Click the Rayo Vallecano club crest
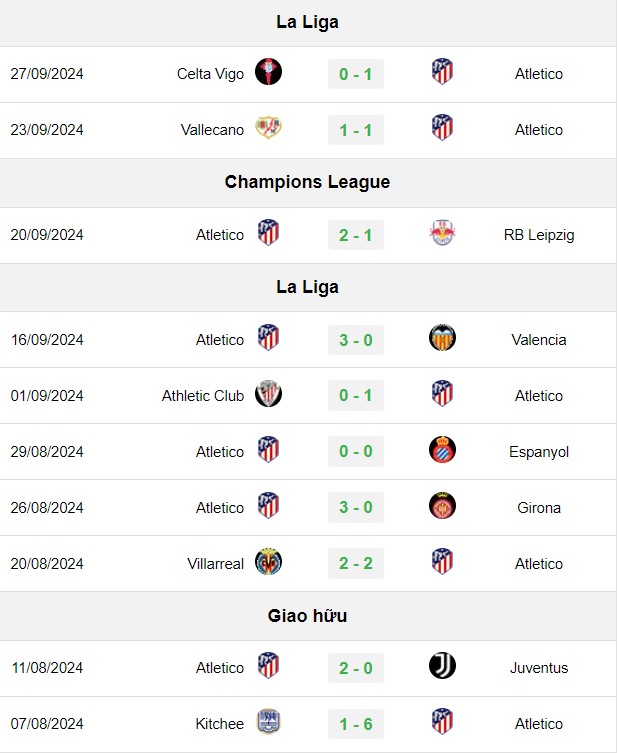 click(x=268, y=128)
